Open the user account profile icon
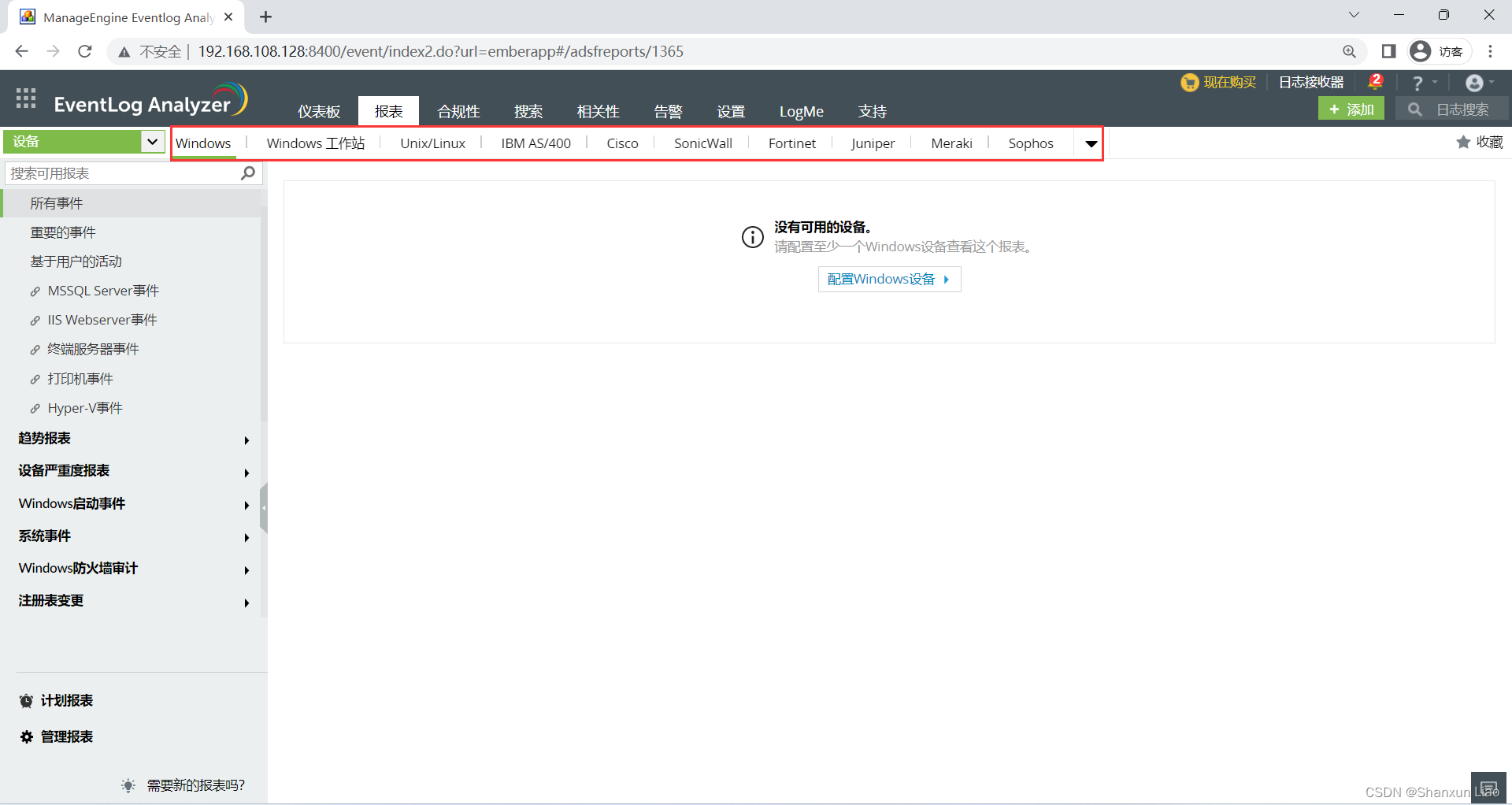The image size is (1512, 805). 1475,82
